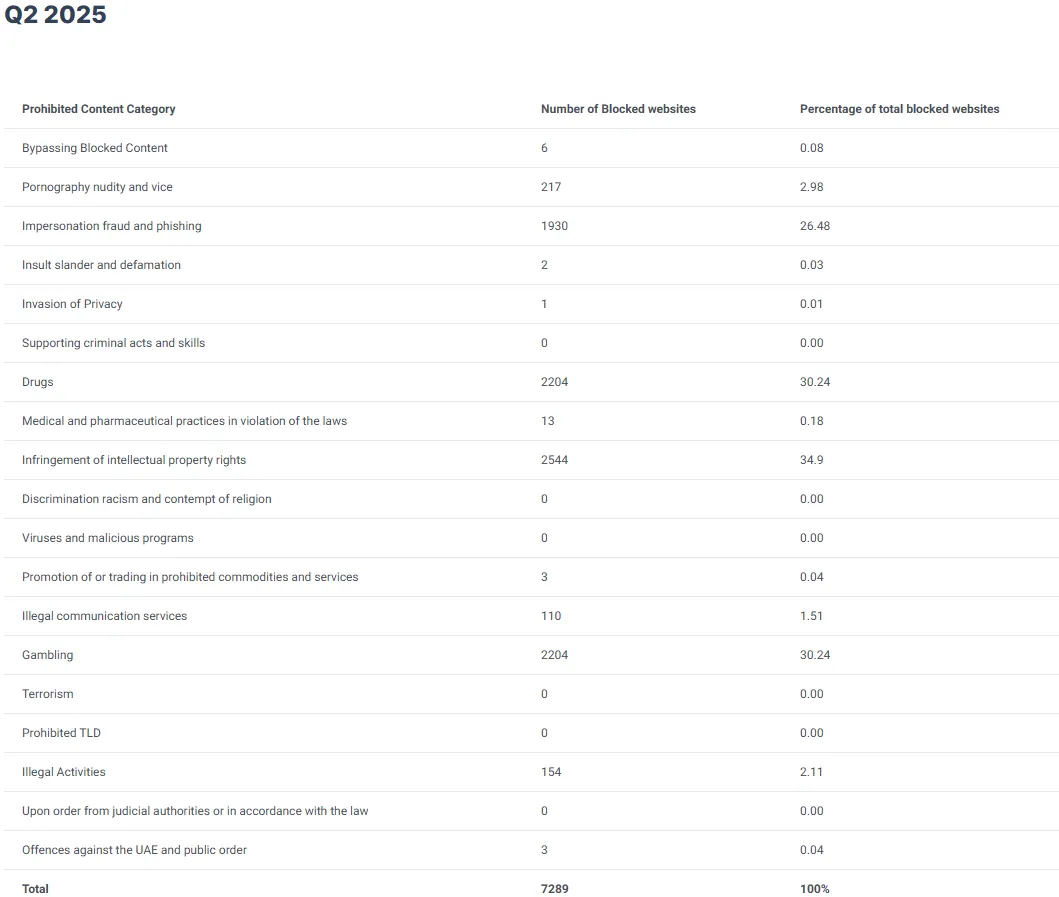Click the Terrorism row label
Screen dimensions: 1059x897
click(48, 694)
